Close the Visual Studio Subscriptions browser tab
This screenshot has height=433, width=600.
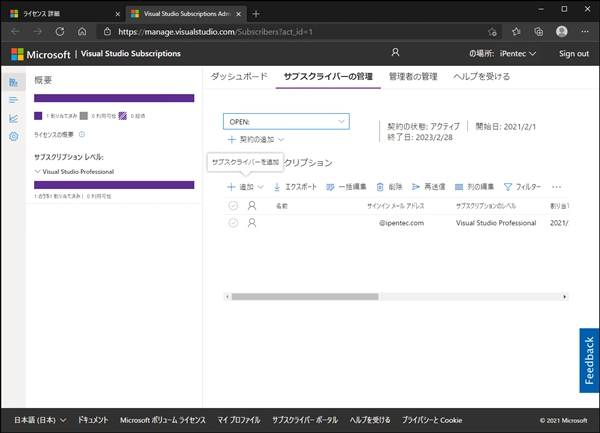click(238, 14)
